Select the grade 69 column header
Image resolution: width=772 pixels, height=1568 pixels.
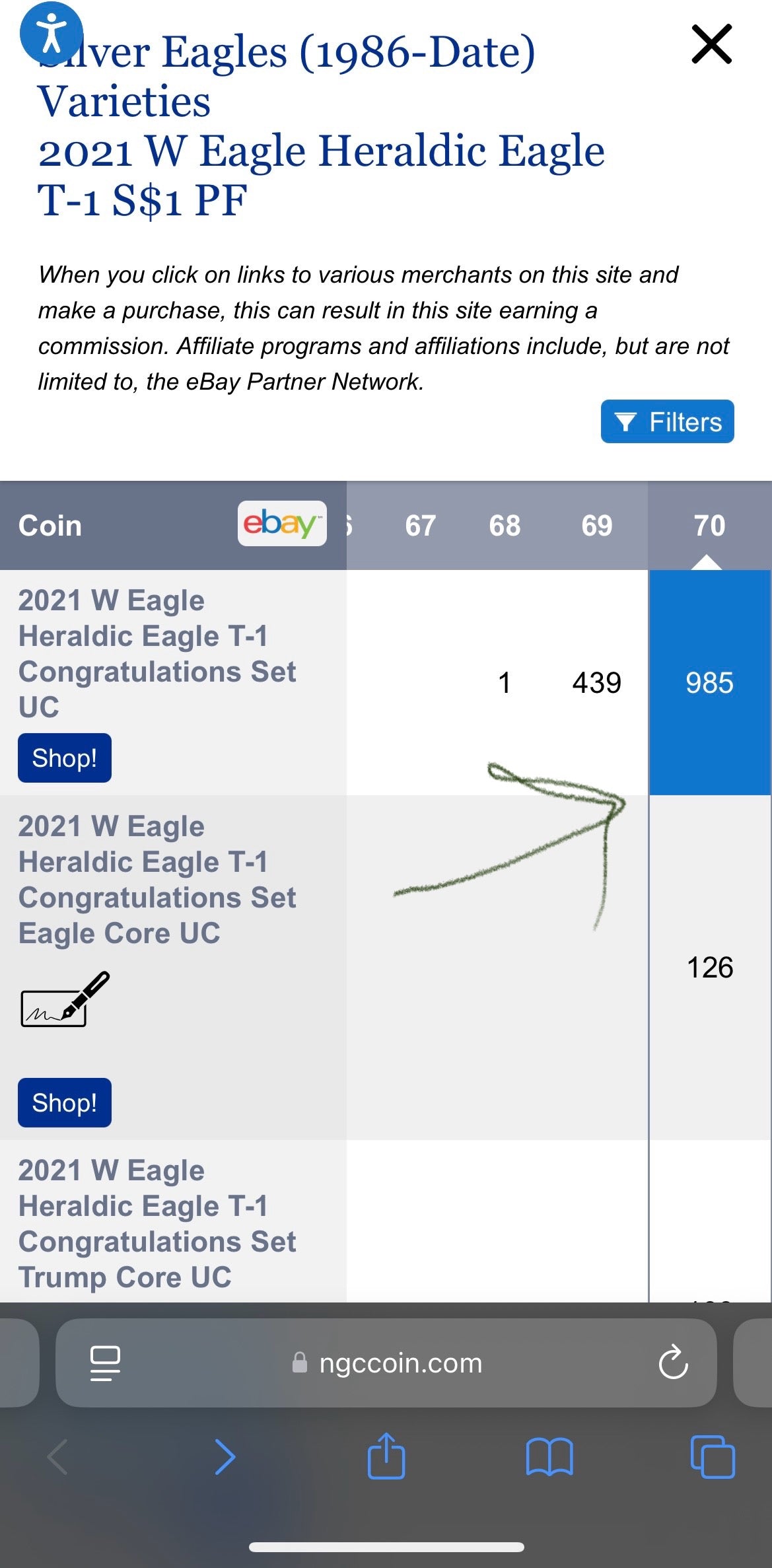coord(596,526)
